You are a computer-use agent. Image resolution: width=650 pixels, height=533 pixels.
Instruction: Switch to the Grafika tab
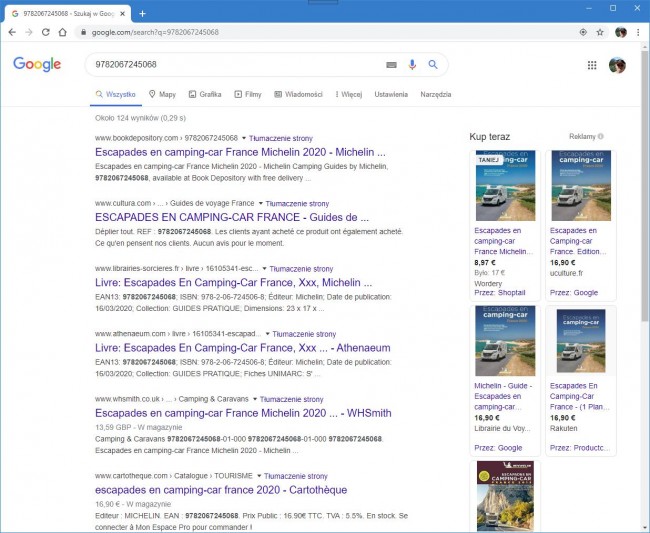point(205,94)
